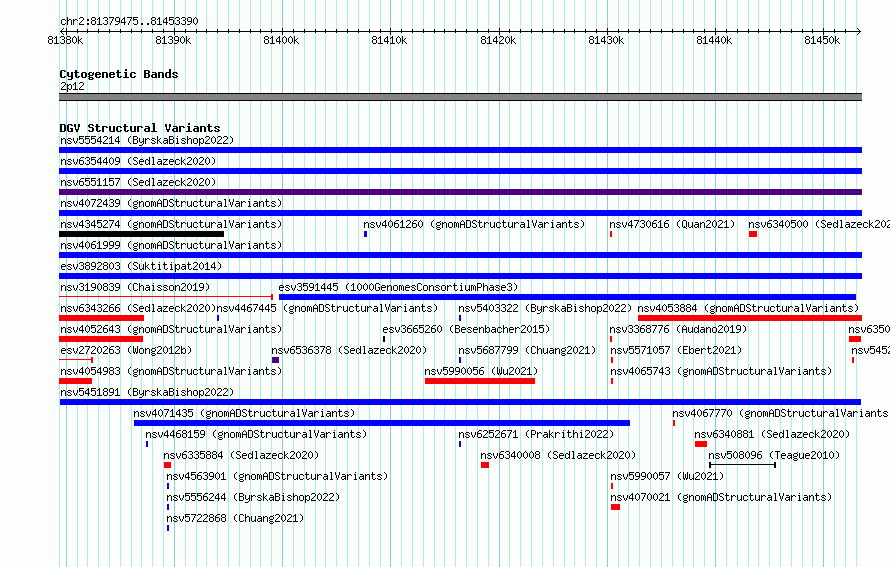Select the blue esv3591445 variant bar
The height and width of the screenshot is (567, 890).
[567, 297]
